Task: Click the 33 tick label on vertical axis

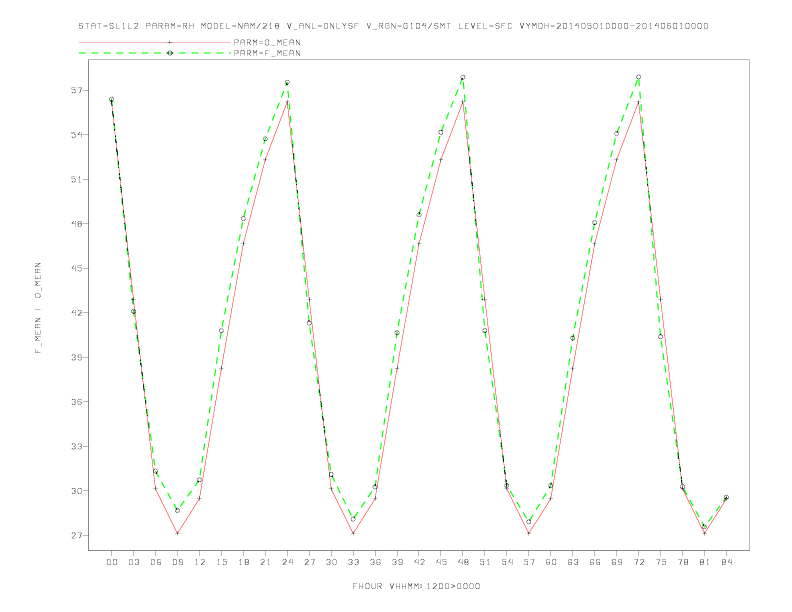Action: (76, 446)
